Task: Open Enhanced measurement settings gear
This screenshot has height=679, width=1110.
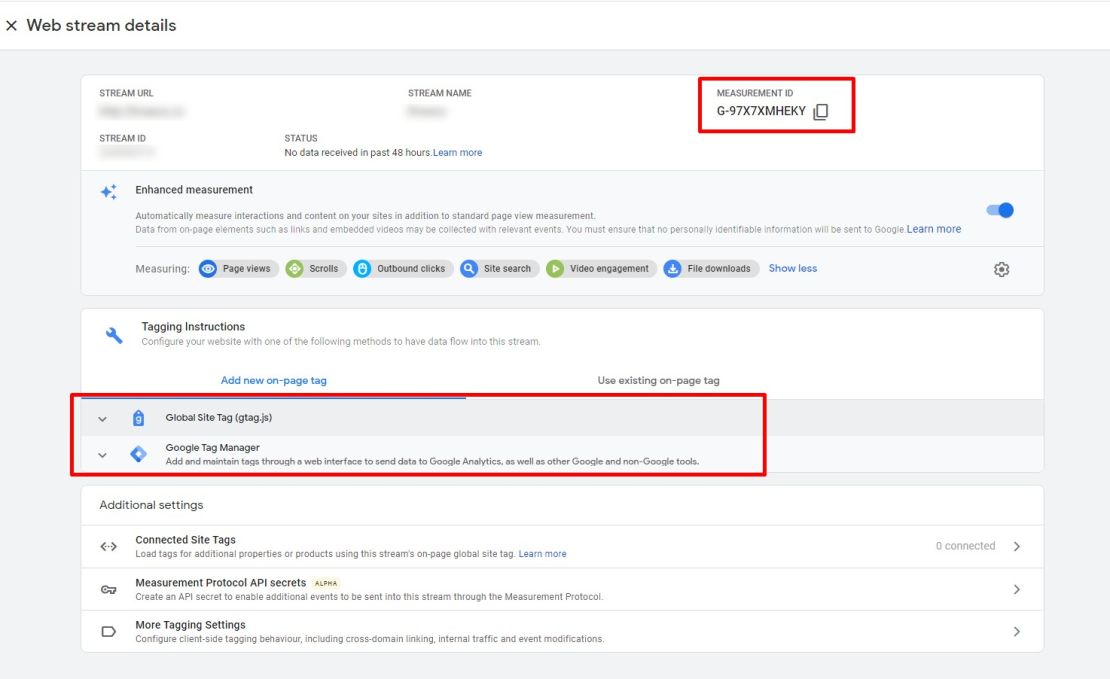Action: coord(1001,269)
